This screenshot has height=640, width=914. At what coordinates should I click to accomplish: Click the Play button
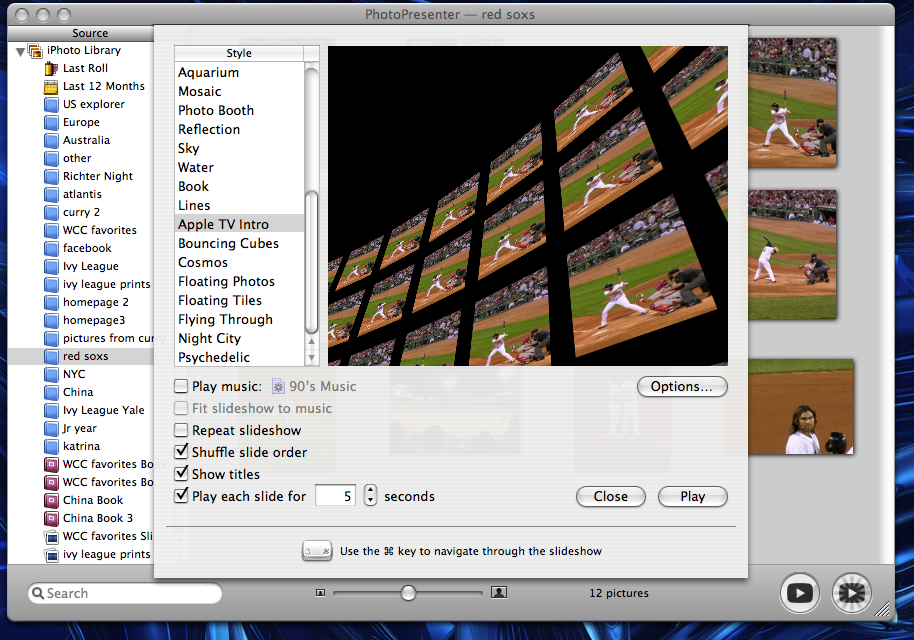(692, 497)
